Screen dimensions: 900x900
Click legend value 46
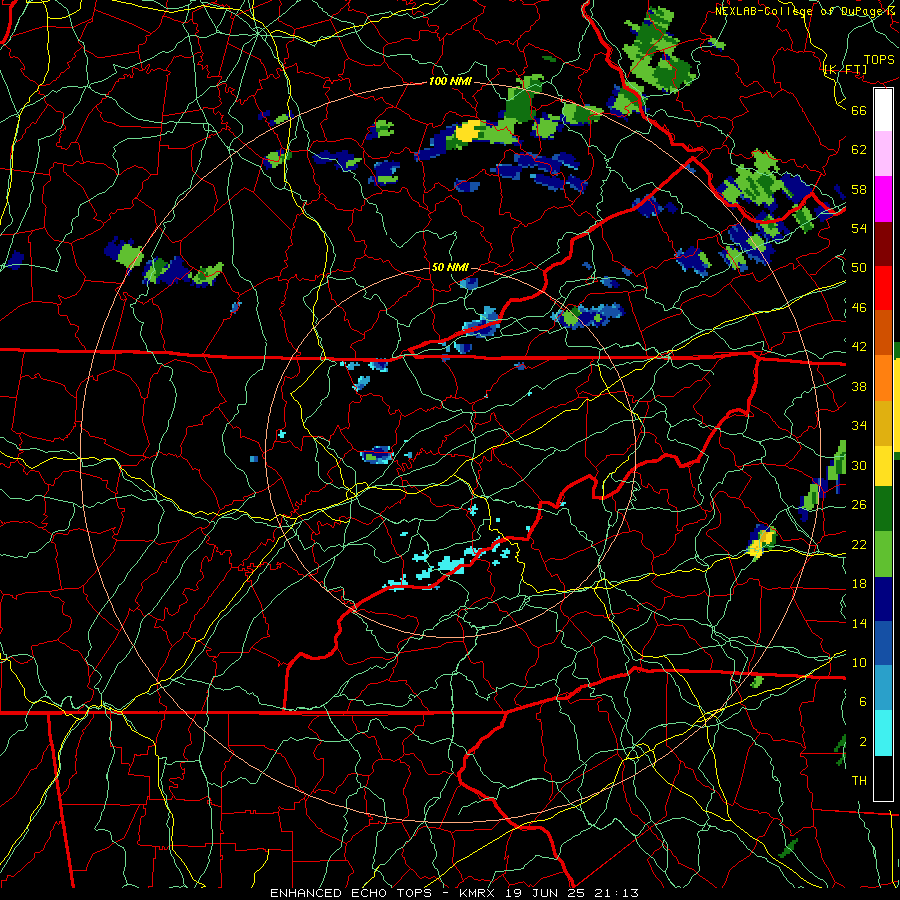(859, 308)
